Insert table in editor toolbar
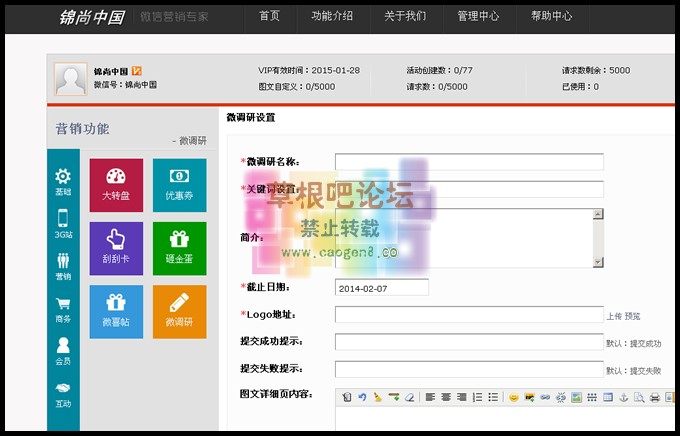680x436 pixels. [x=608, y=397]
